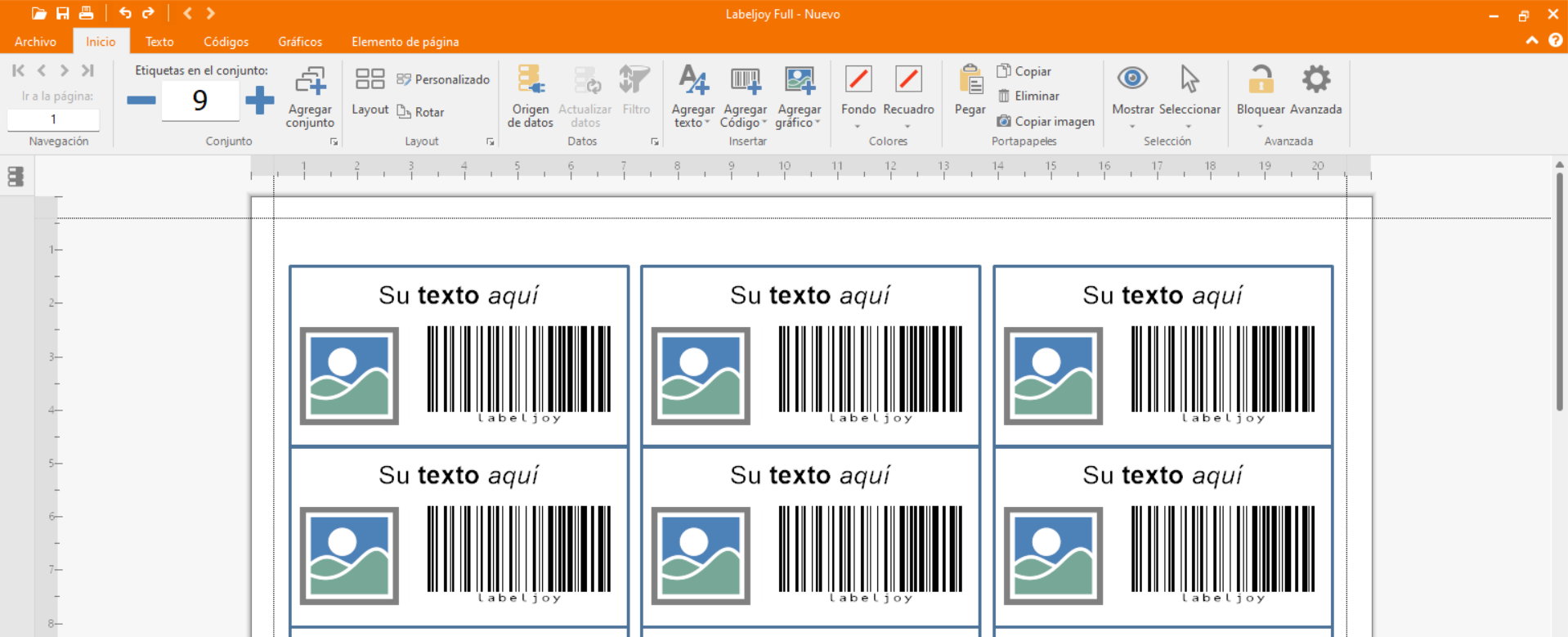Navigate forward arrow in title bar
This screenshot has height=637, width=1568.
pyautogui.click(x=211, y=13)
